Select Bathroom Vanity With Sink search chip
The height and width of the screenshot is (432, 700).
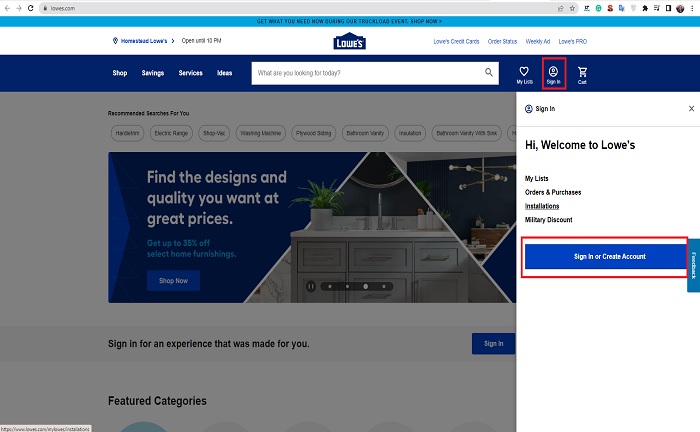click(x=467, y=133)
